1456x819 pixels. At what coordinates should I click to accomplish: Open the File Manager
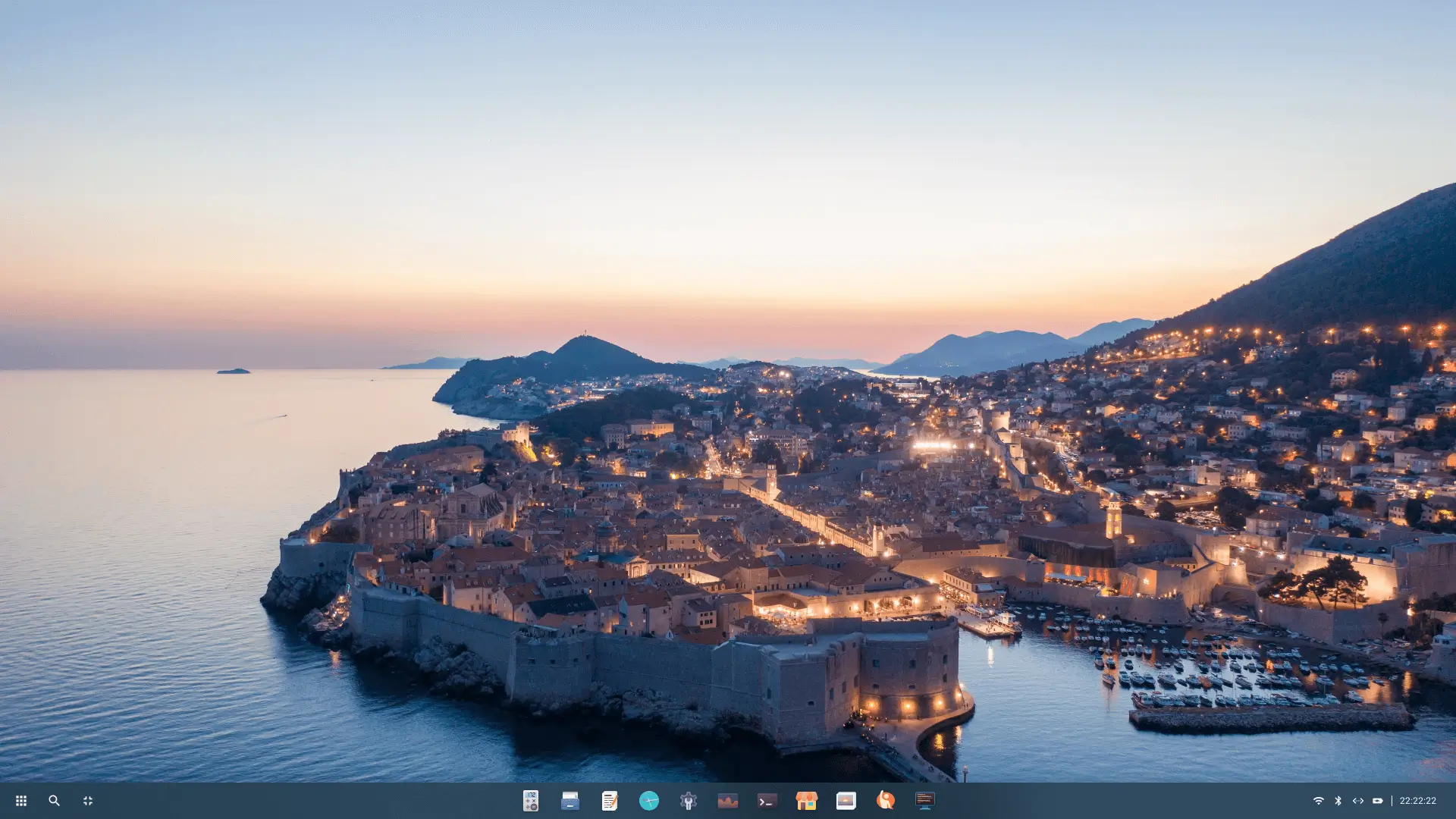click(x=570, y=800)
